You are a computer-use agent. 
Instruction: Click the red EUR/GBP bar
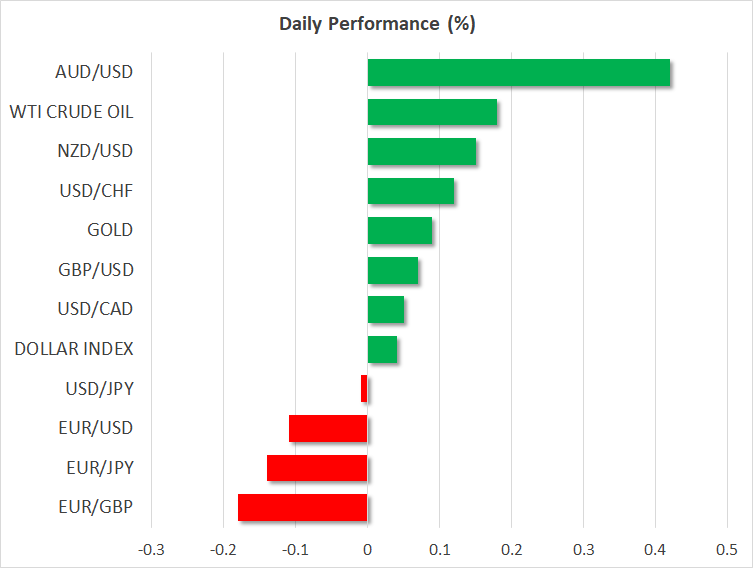pos(303,507)
